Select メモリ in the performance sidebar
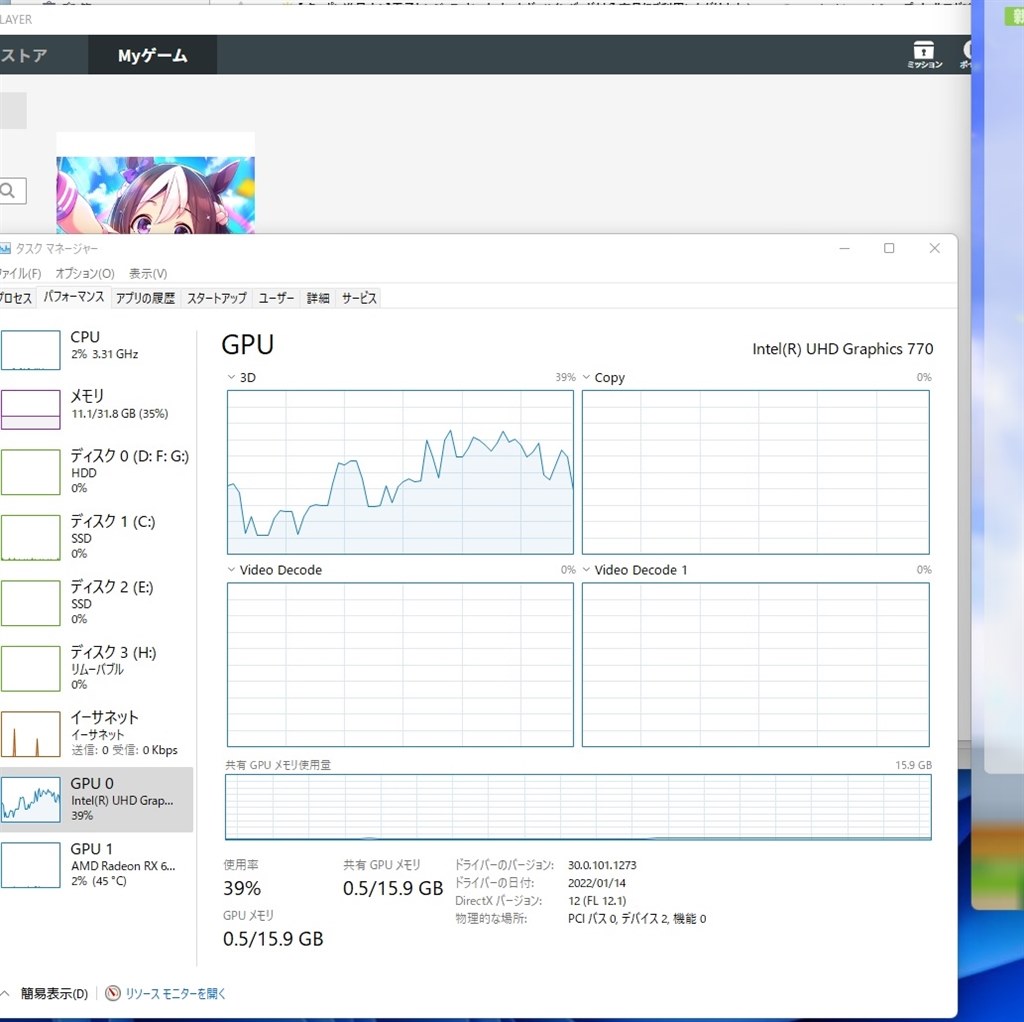Screen dimensions: 1024x1022 [x=97, y=409]
